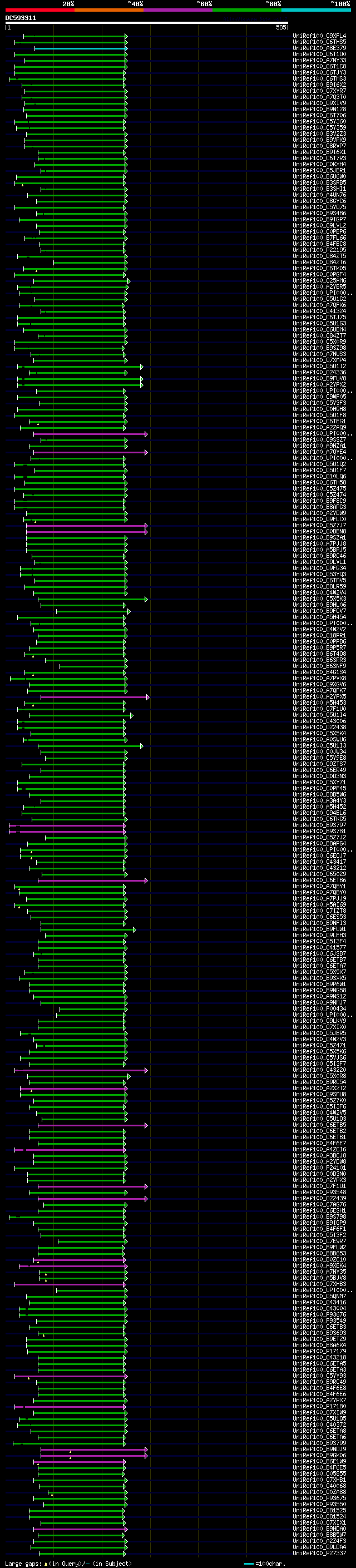The image size is (356, 1568).
Task: Select the label UniRef100_C5Y360
Action: [319, 122]
